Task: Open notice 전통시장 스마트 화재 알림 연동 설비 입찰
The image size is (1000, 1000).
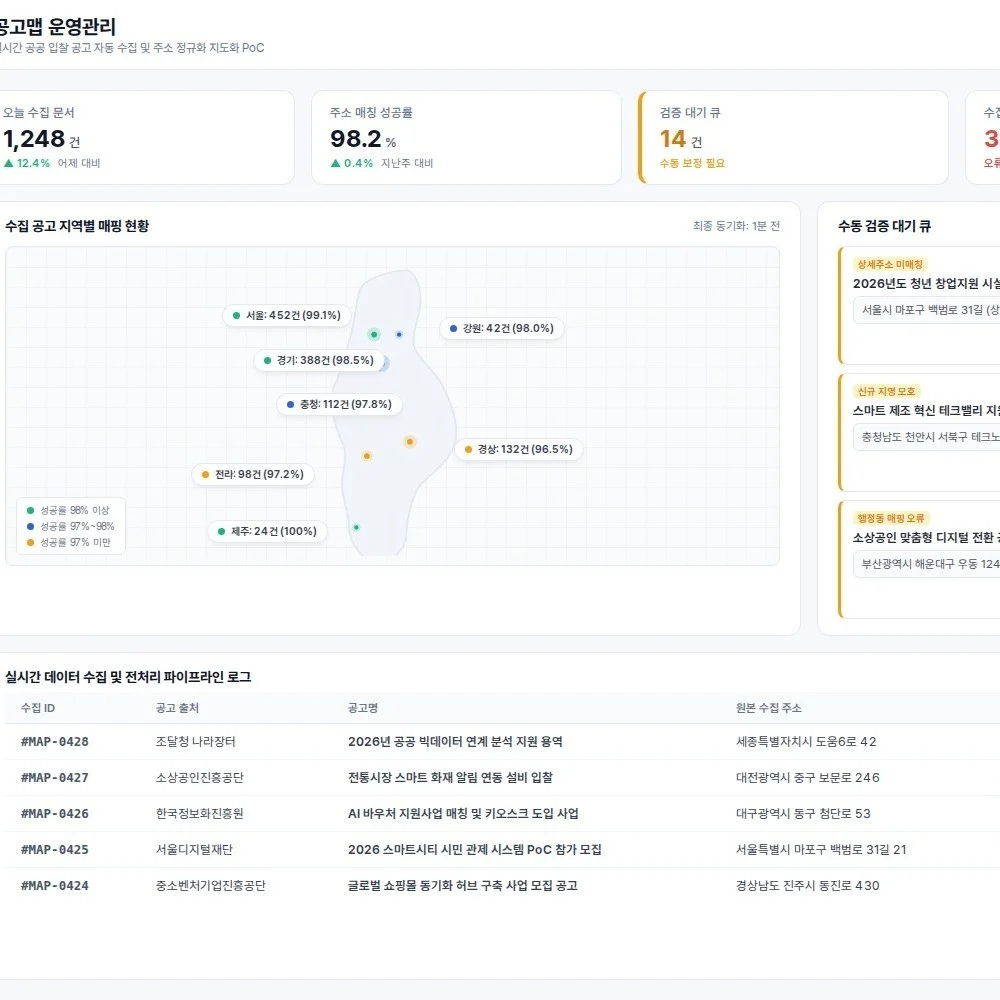Action: coord(450,777)
